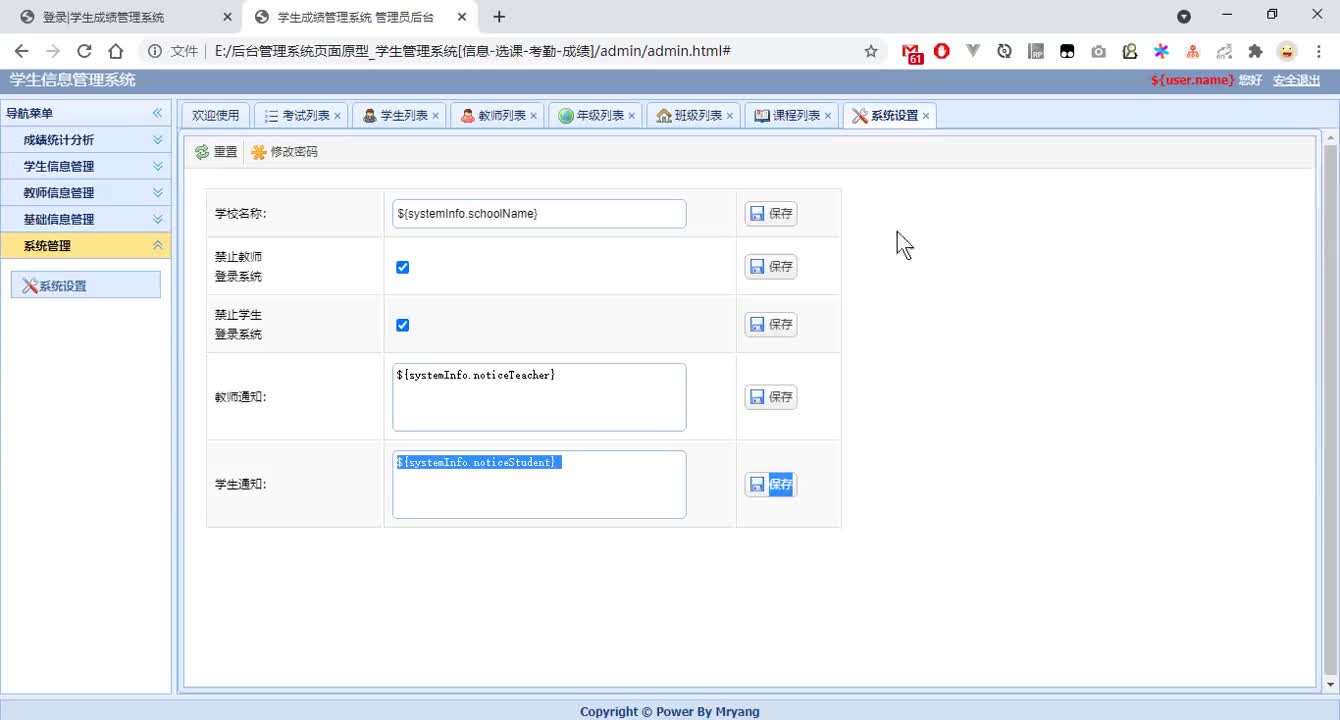Expand 学生信息管理 menu section
Screen dimensions: 1340x720
tap(157, 166)
